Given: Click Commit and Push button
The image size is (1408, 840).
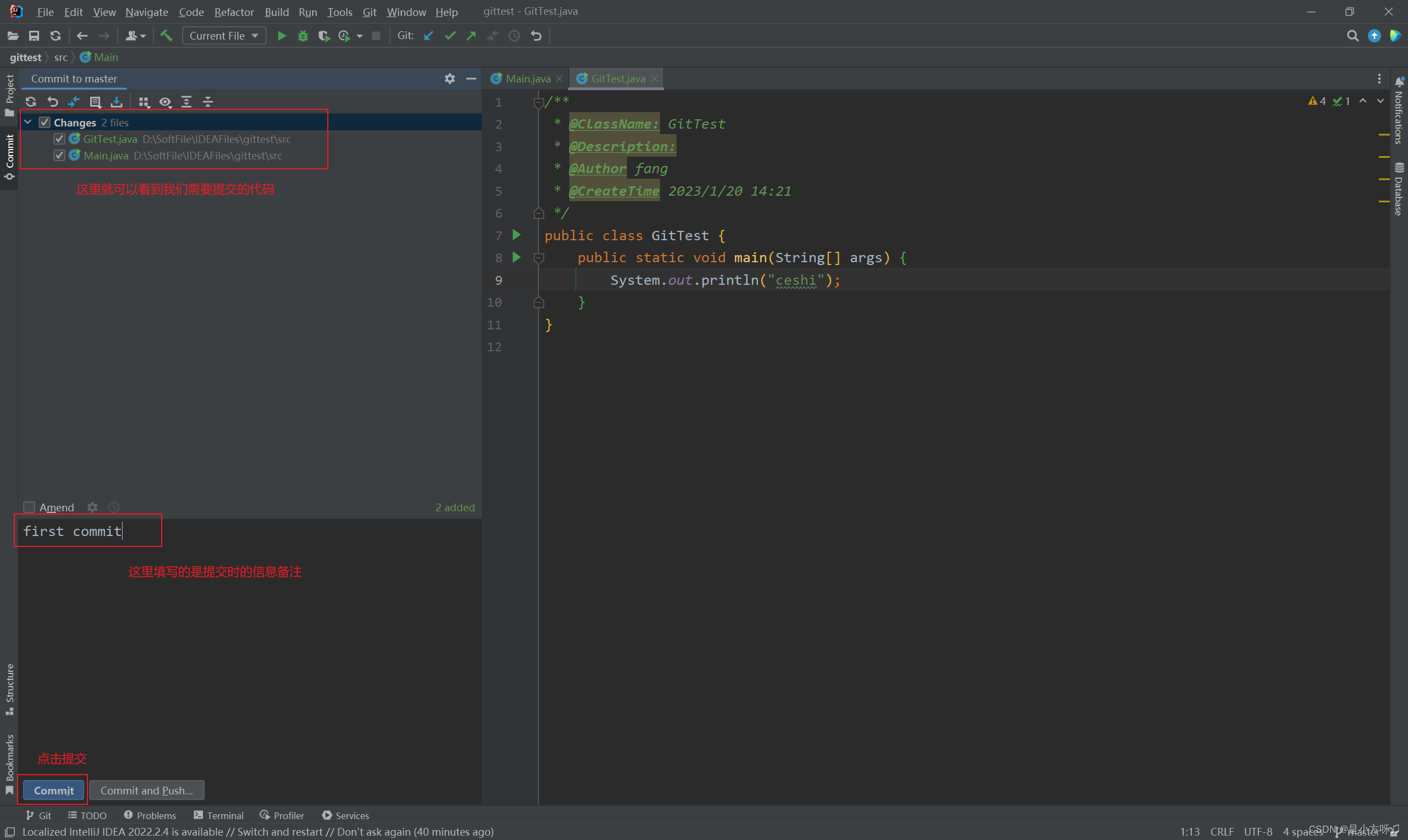Looking at the screenshot, I should (147, 790).
